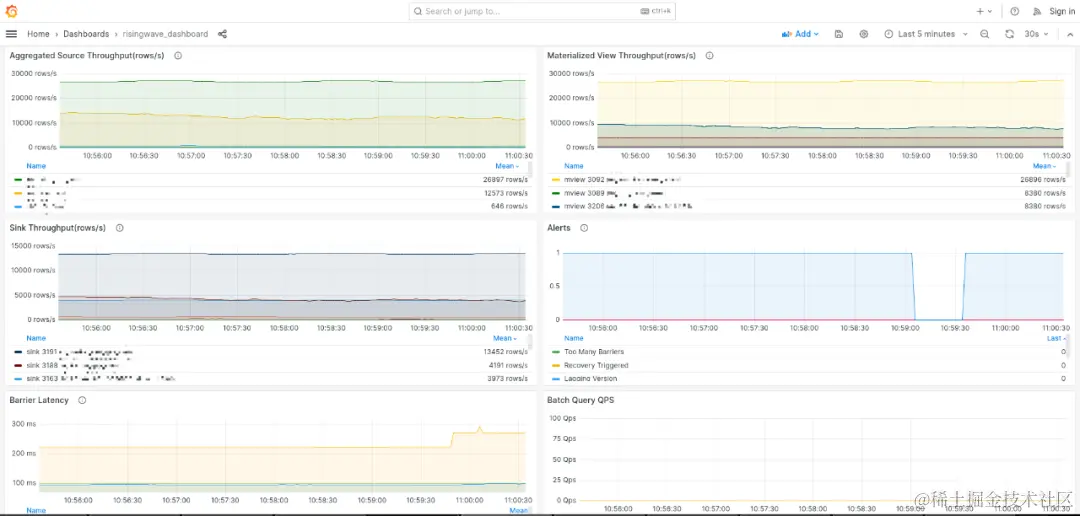Toggle the mview 3092 series
This screenshot has height=516, width=1080.
(622, 180)
